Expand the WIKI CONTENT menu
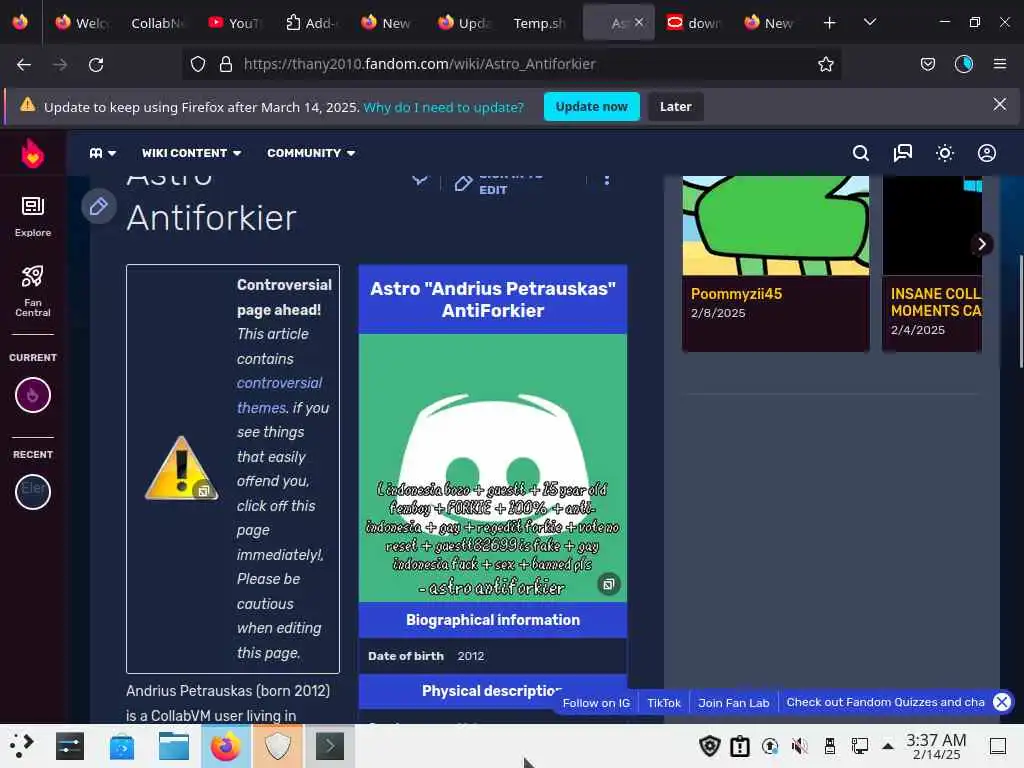The height and width of the screenshot is (768, 1024). 191,153
